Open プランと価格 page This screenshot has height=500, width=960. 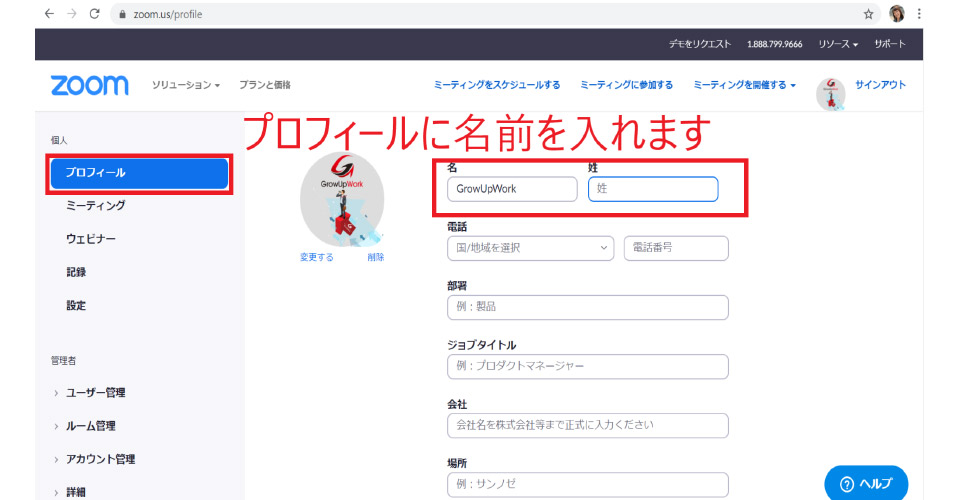click(x=264, y=85)
